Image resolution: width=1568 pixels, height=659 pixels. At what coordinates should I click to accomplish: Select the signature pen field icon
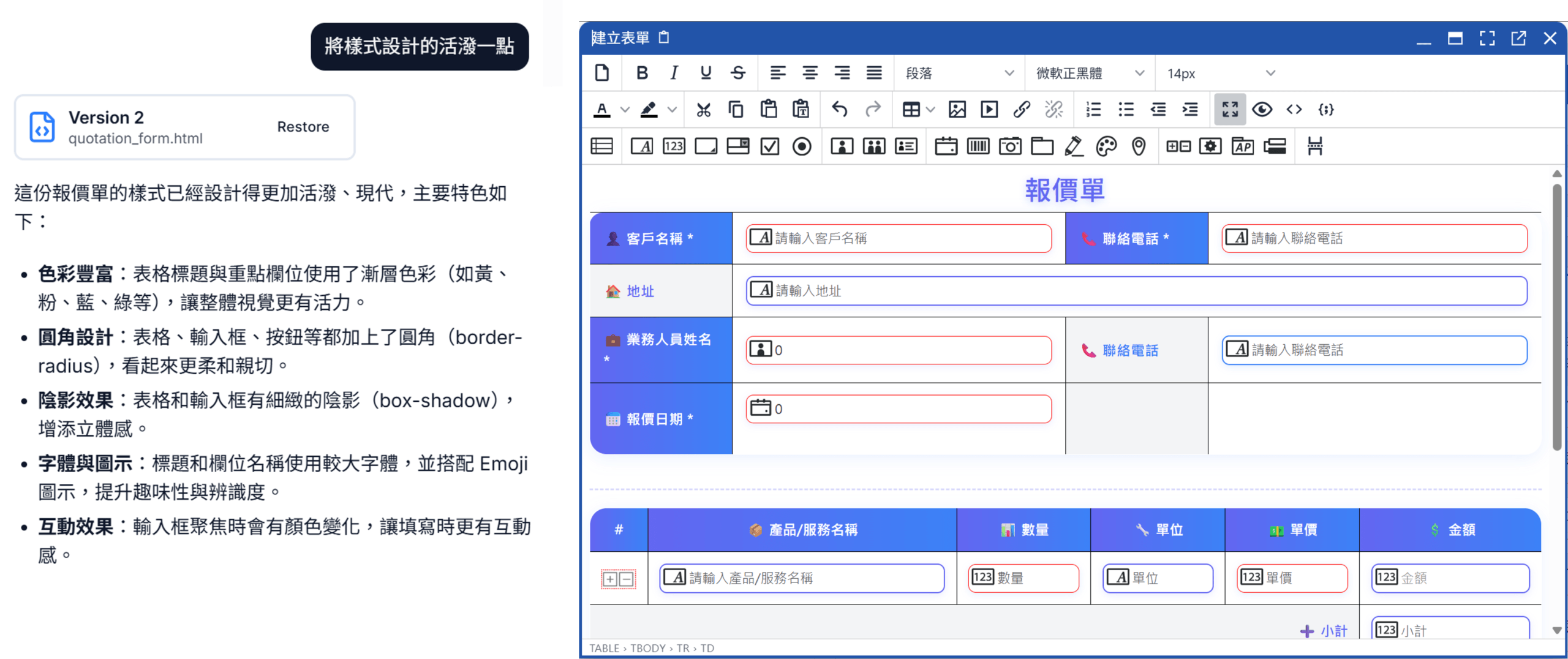coord(1074,146)
